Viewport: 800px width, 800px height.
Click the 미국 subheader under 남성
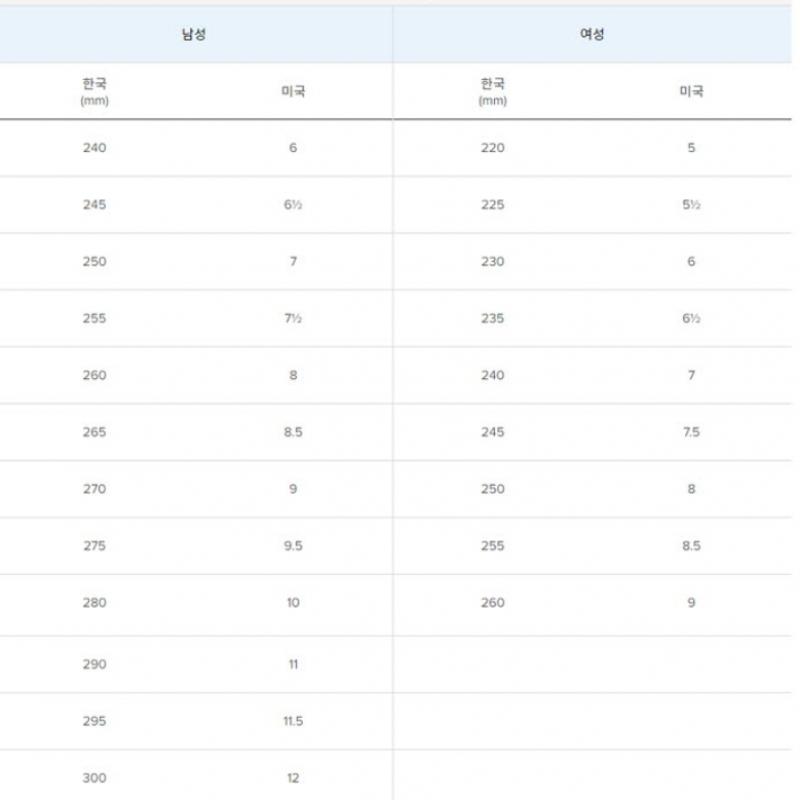tap(293, 91)
